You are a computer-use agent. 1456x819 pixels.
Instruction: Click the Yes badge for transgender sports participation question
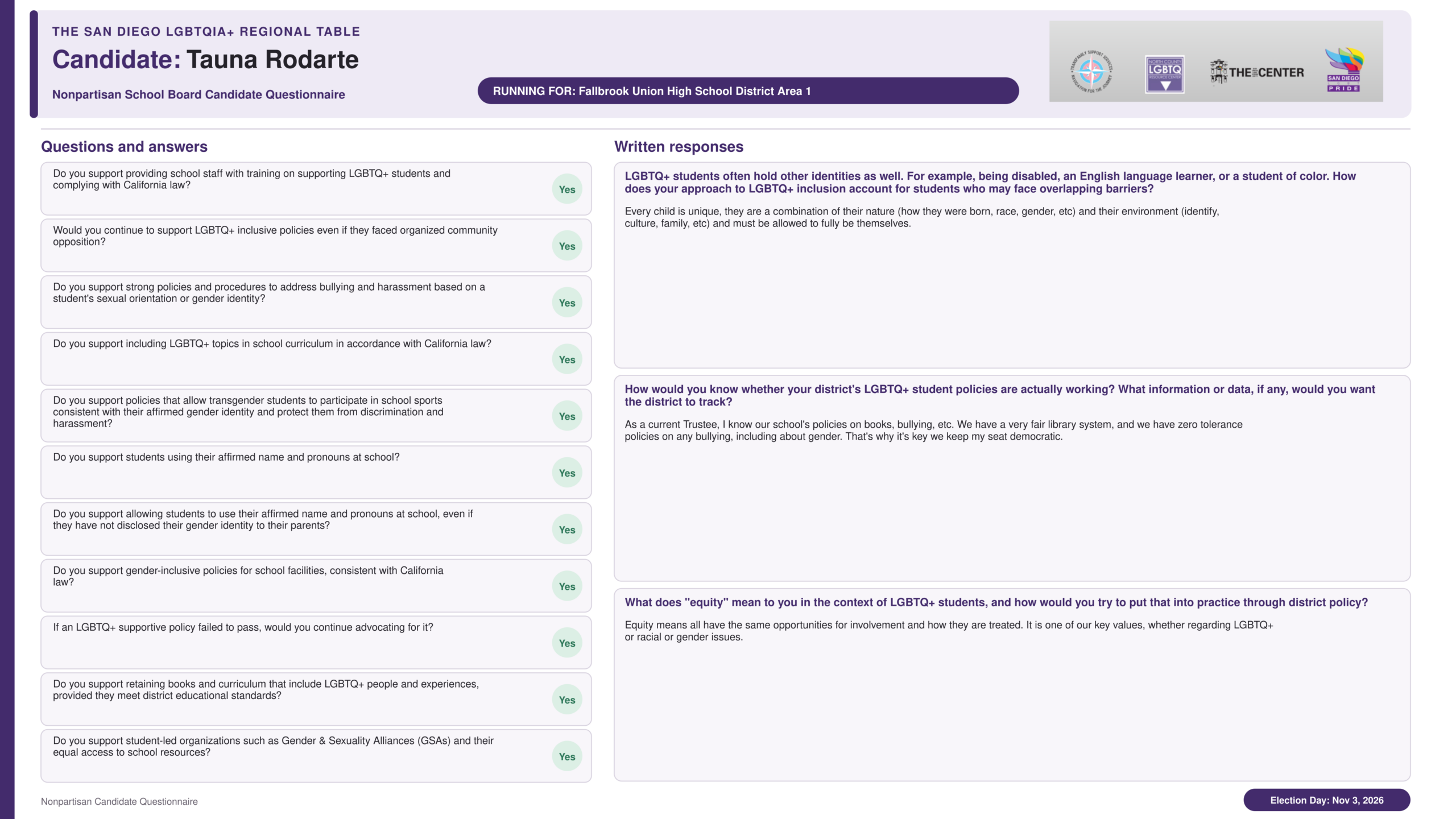[x=567, y=416]
